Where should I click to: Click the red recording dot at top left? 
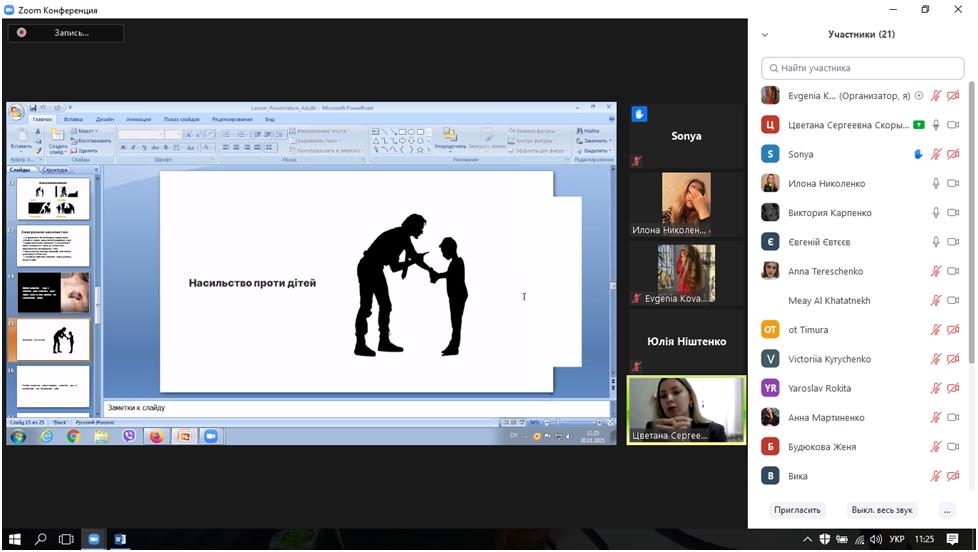point(21,33)
